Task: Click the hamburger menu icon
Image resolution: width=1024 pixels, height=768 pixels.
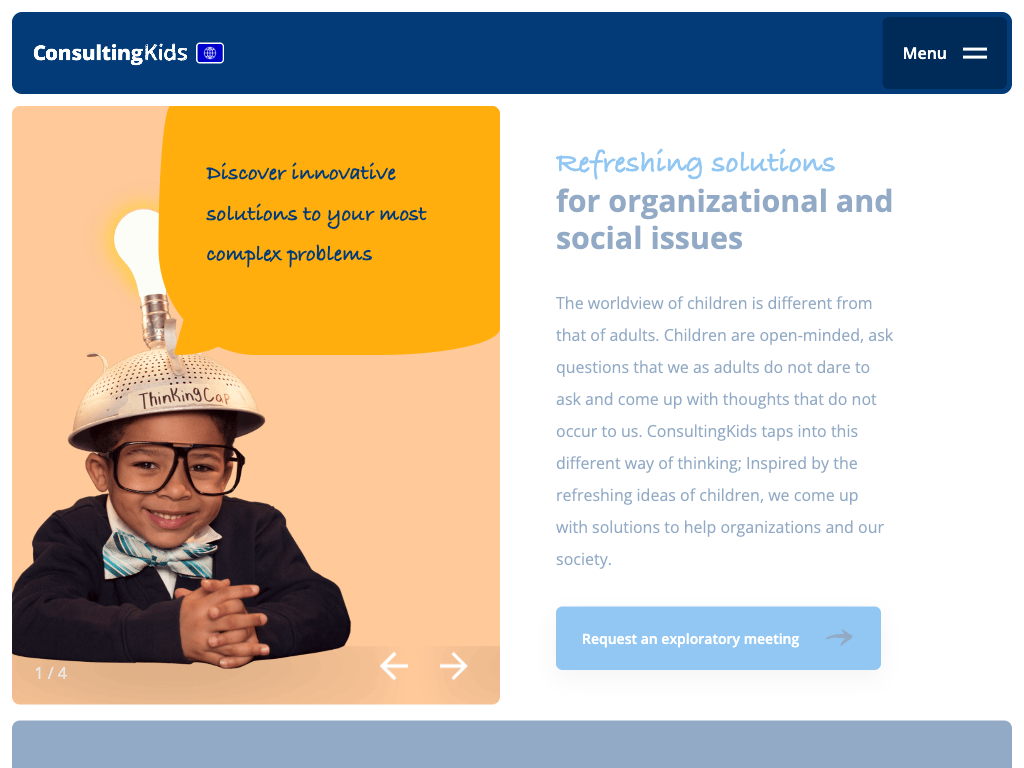Action: (x=975, y=53)
